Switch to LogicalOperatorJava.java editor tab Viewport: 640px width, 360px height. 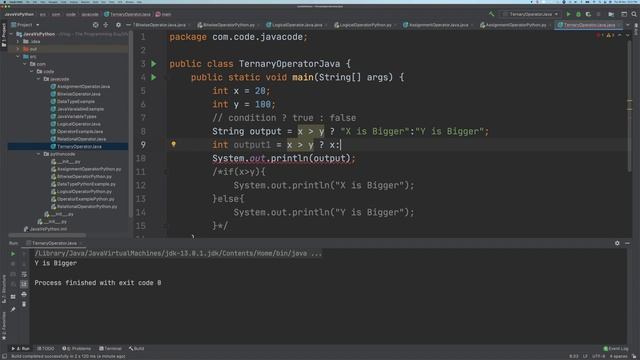pos(297,25)
